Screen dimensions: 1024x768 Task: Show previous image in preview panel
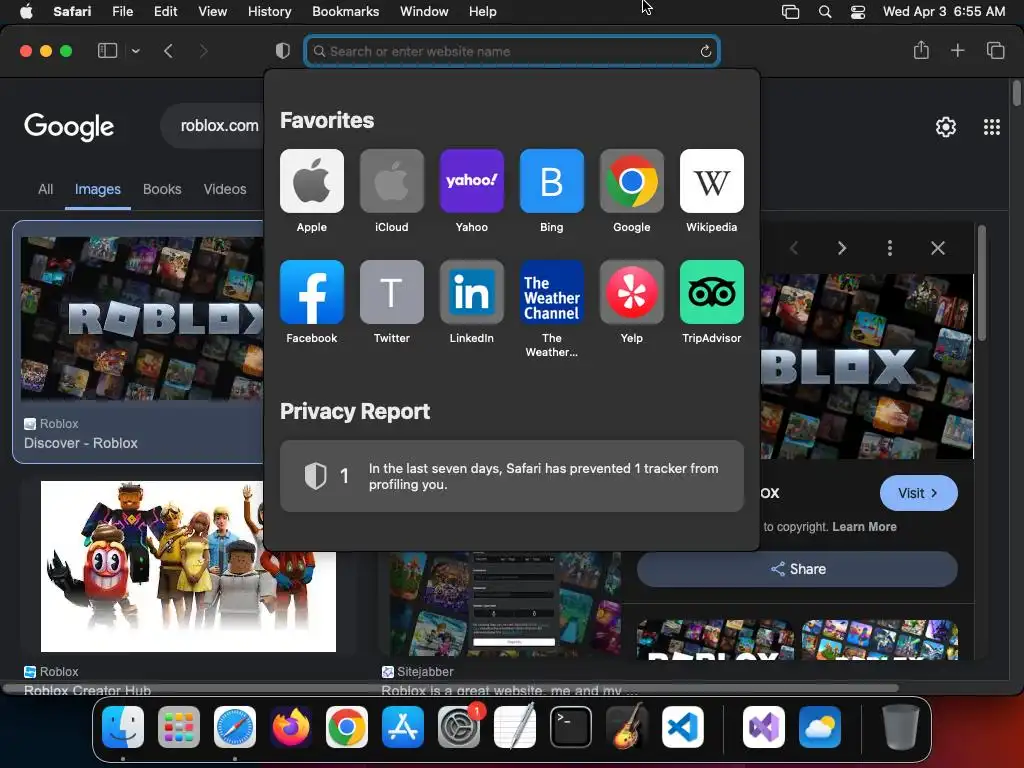coord(794,248)
